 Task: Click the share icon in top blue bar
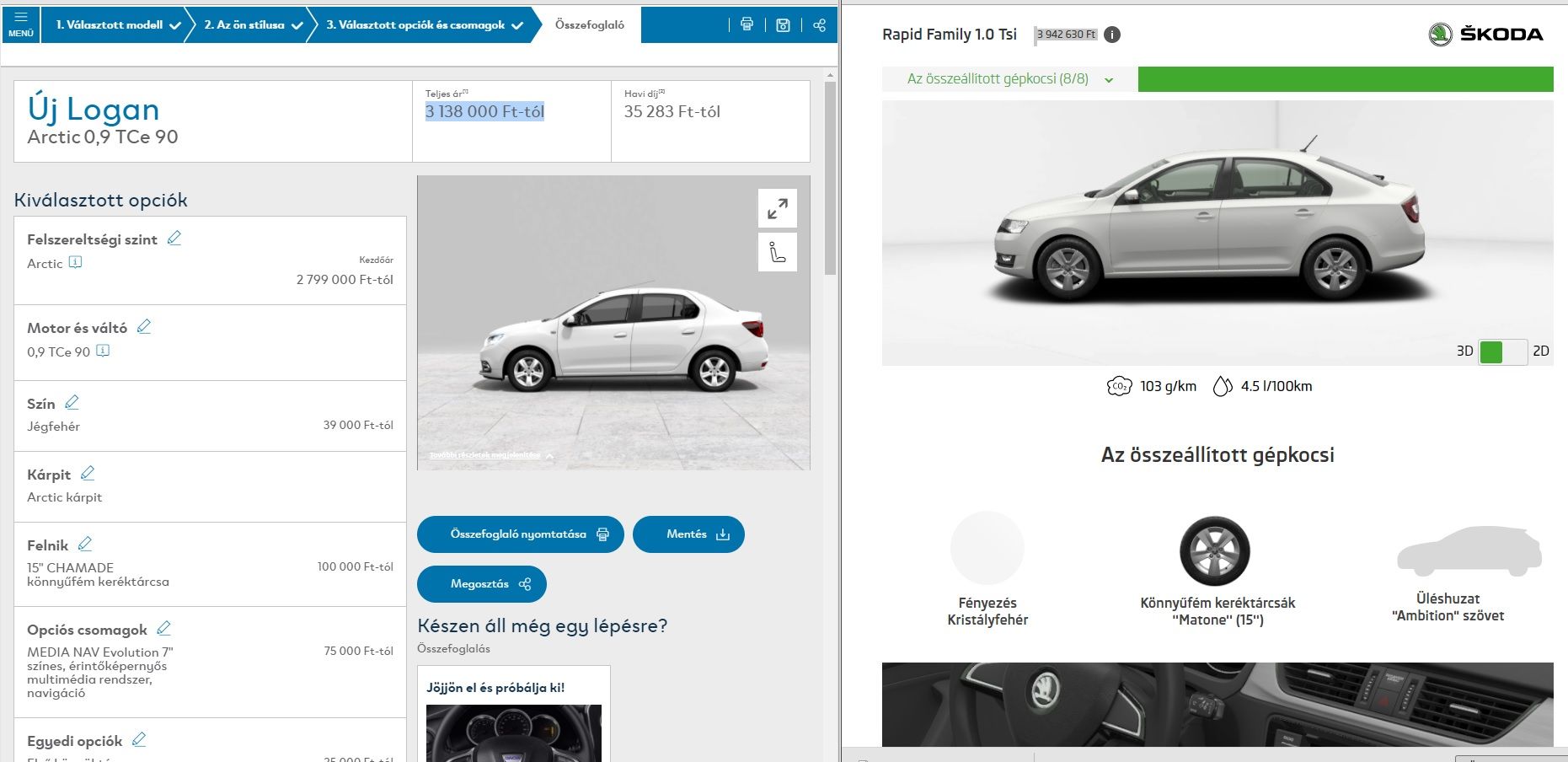click(819, 24)
